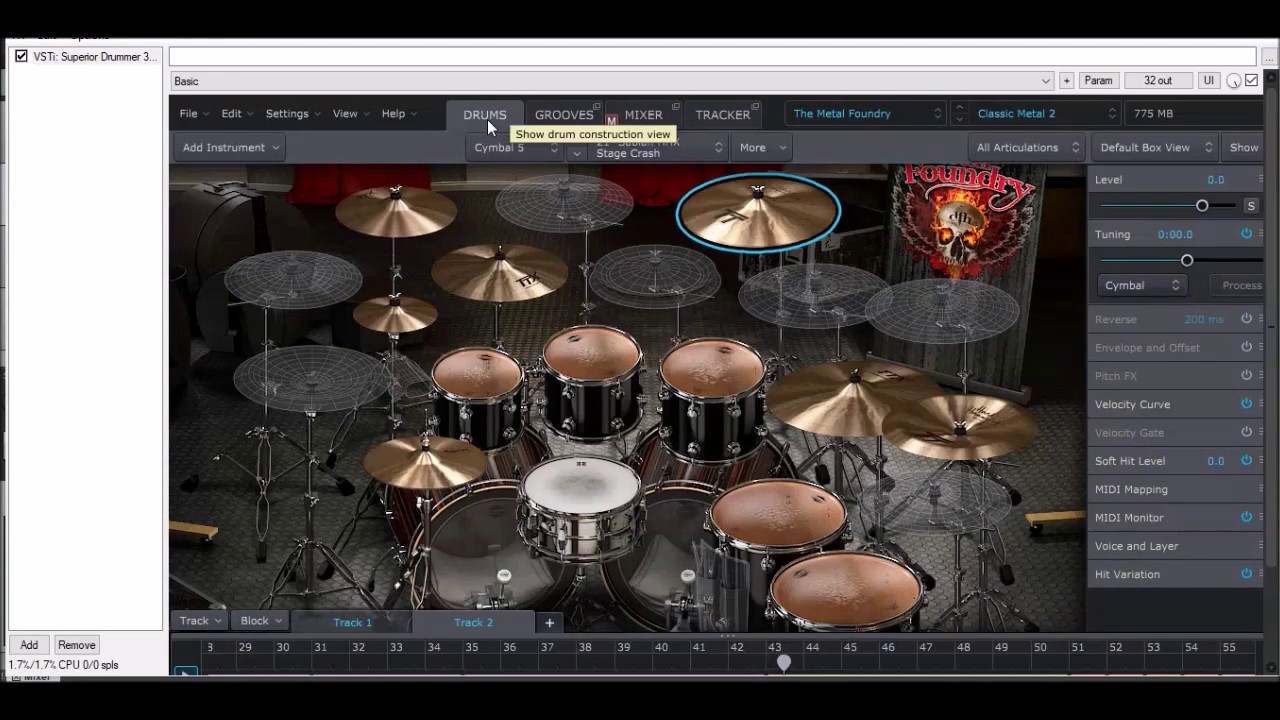Open the Stage Crash instrument dropdown
Viewport: 1280px width, 720px height.
coord(658,147)
